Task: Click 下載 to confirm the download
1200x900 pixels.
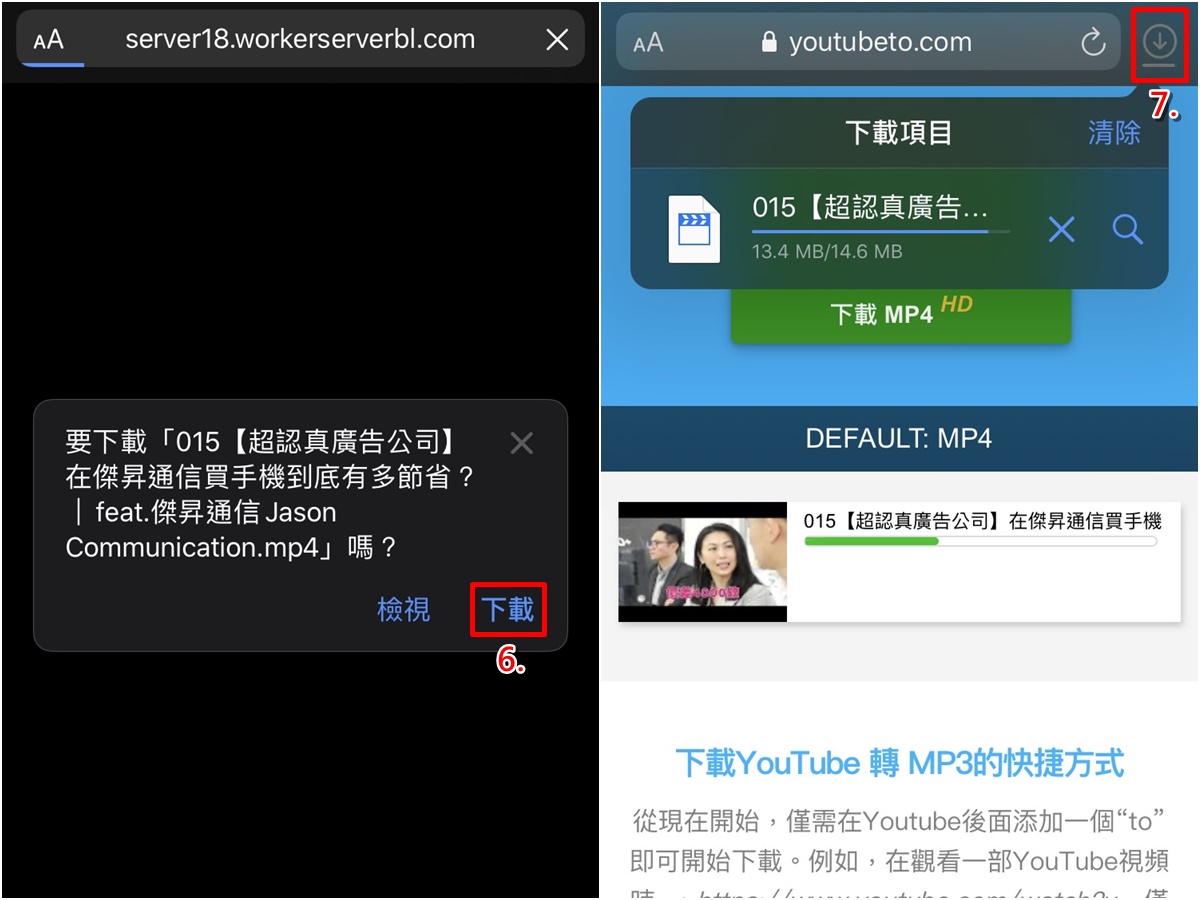Action: [508, 609]
